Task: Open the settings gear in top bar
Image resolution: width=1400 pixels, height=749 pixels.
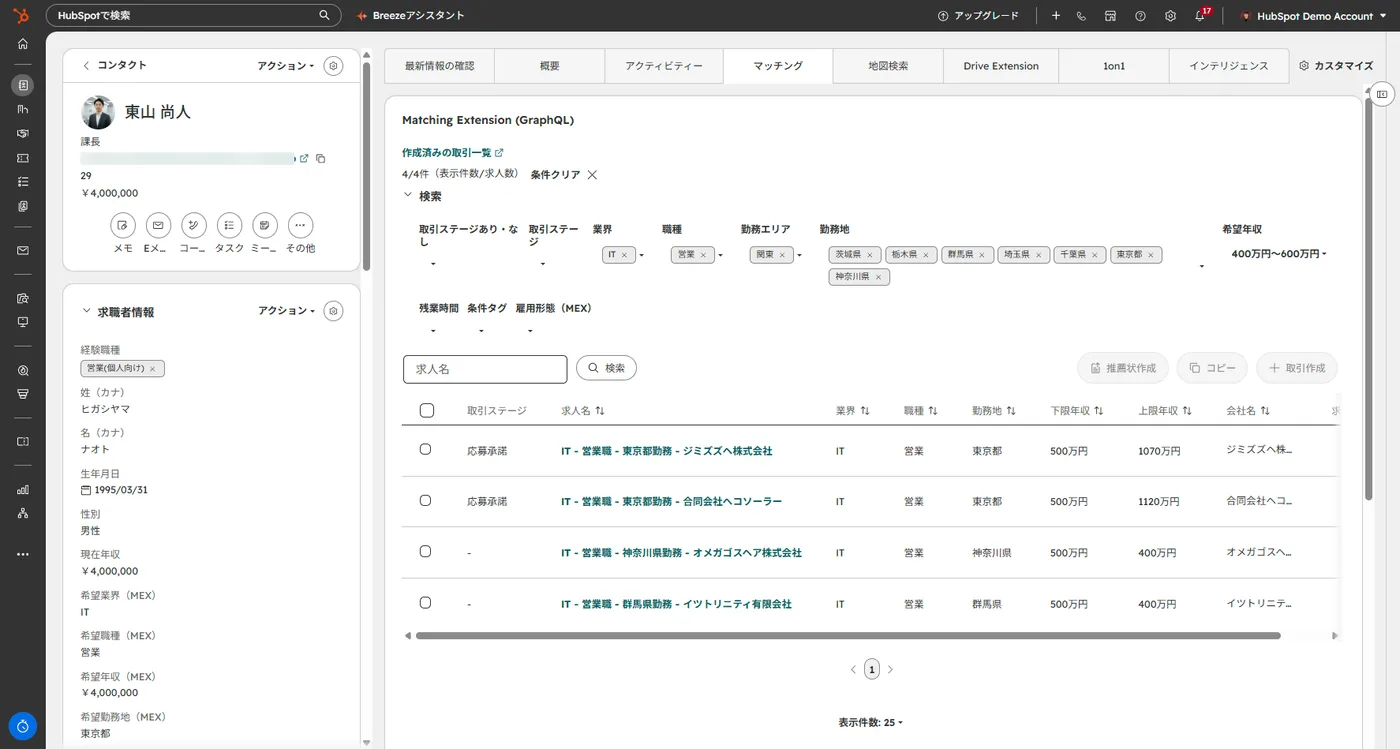Action: [1170, 16]
